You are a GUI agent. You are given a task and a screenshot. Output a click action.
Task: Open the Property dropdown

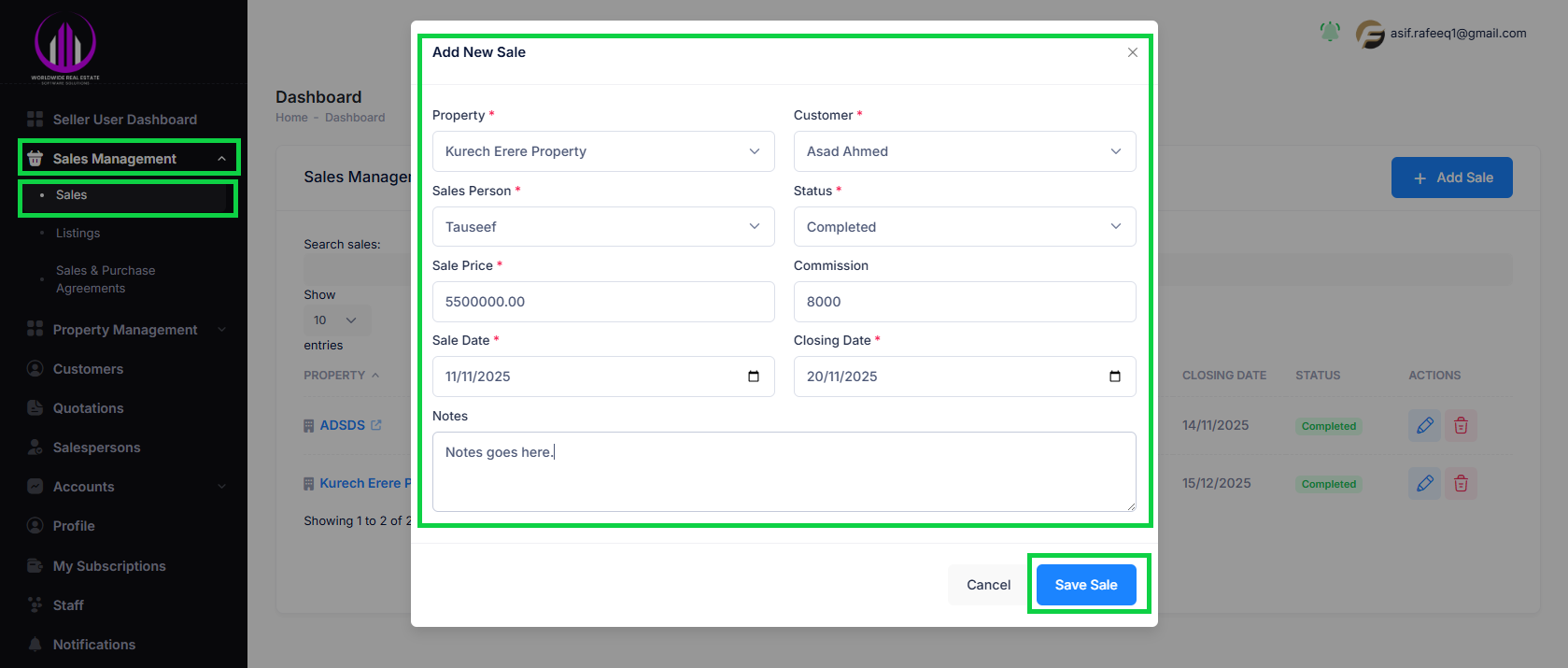pos(602,151)
